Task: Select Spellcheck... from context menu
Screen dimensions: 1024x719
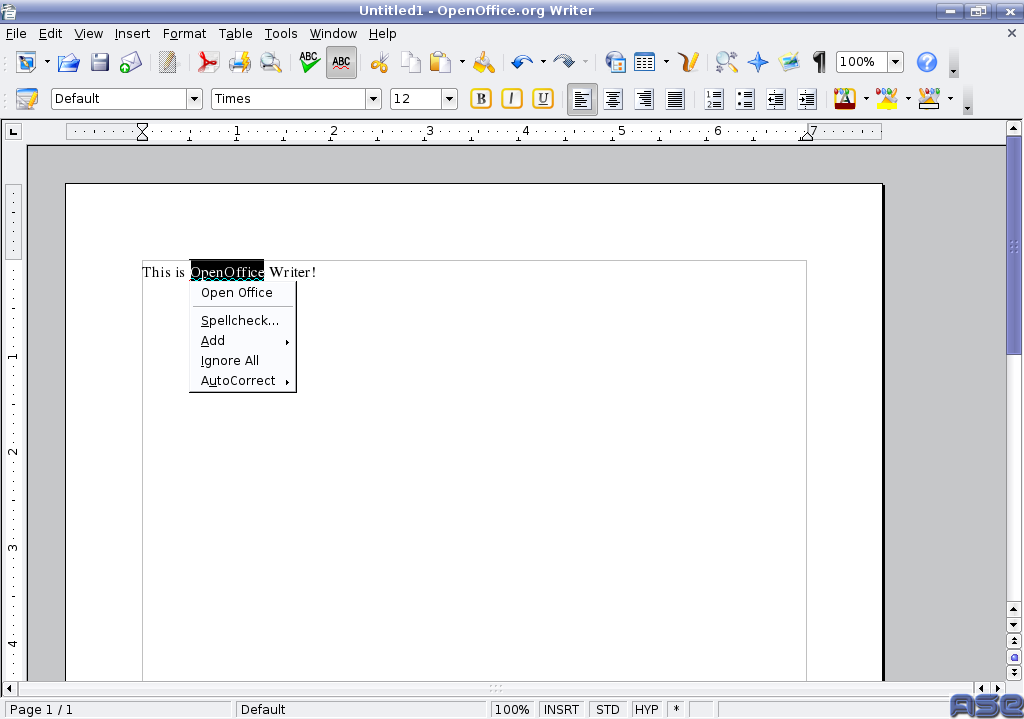Action: [242, 321]
